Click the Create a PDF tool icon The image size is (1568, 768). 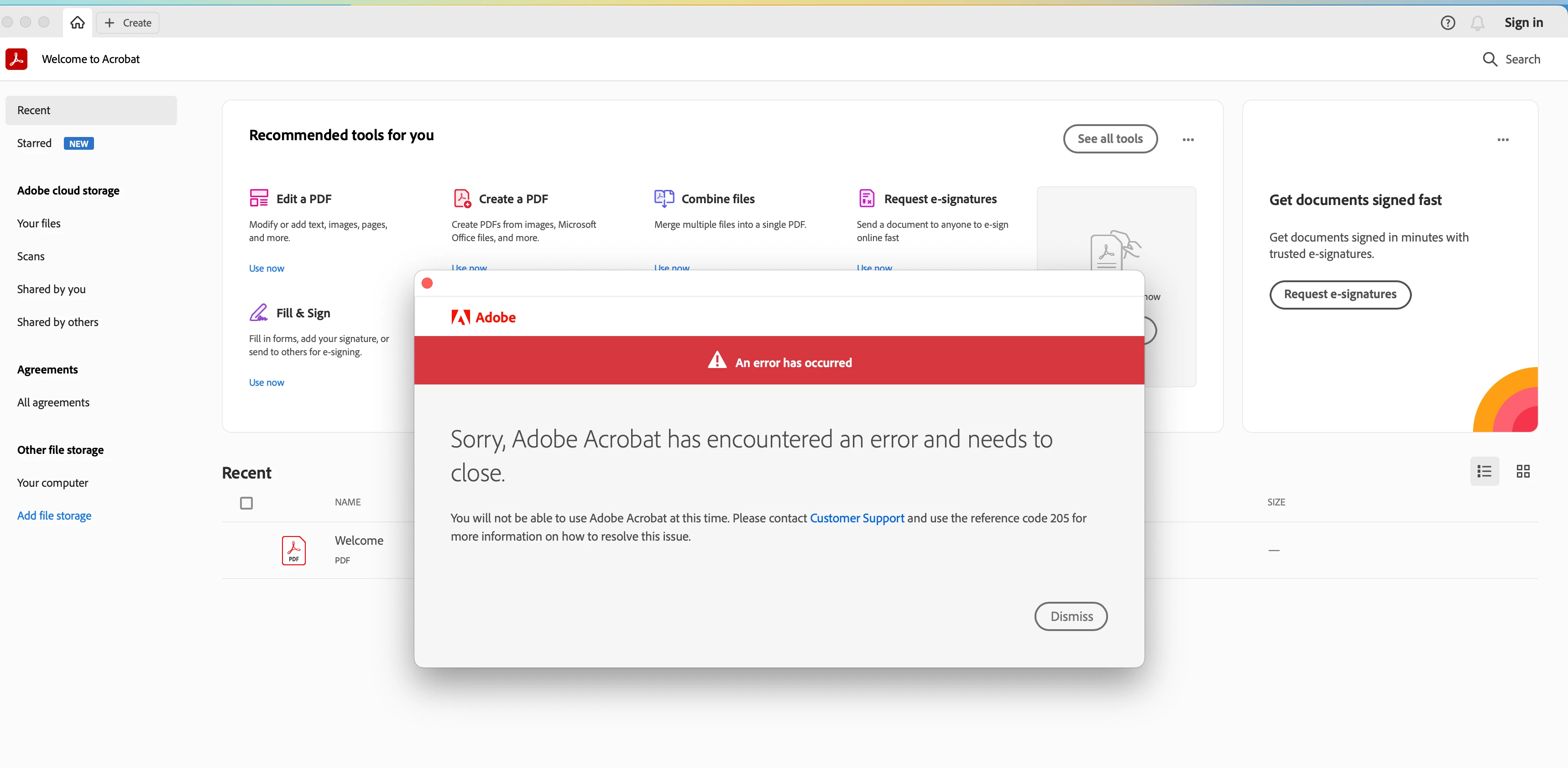462,198
